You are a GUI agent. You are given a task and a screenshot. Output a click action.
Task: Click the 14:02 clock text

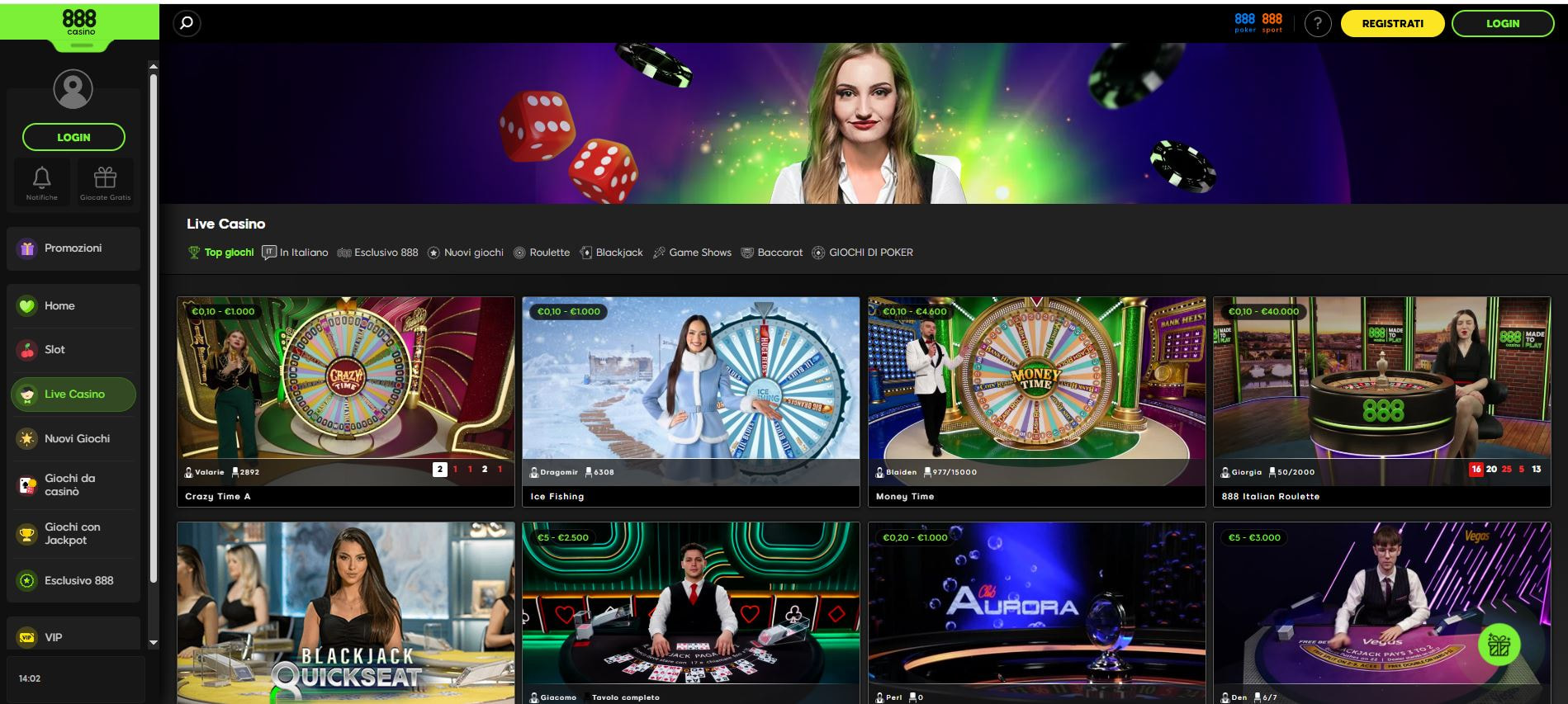pos(30,678)
